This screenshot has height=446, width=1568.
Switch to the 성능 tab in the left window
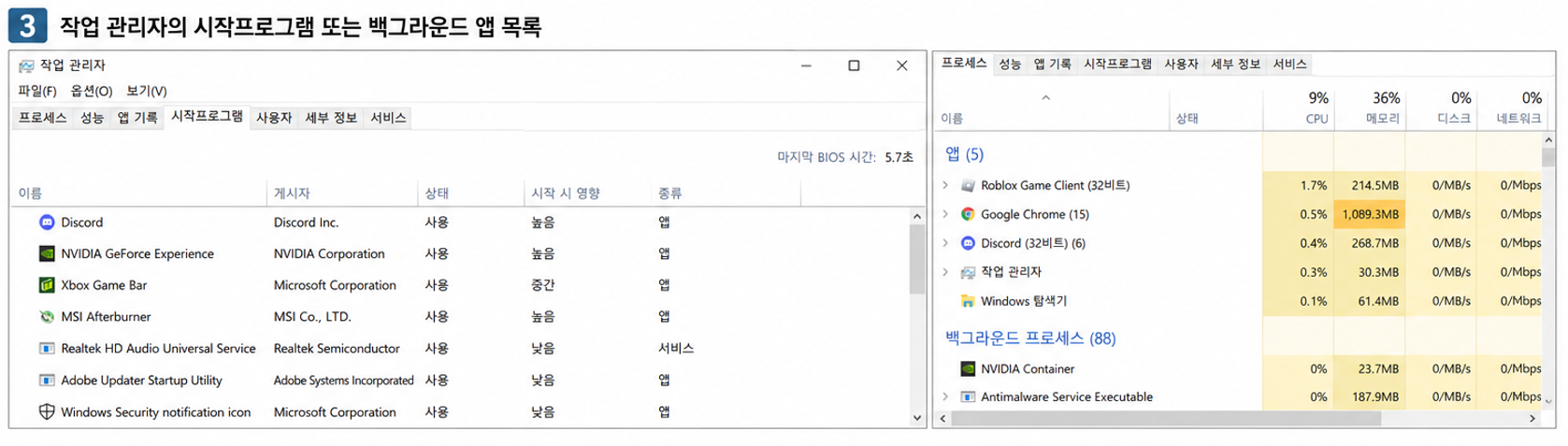[x=92, y=118]
